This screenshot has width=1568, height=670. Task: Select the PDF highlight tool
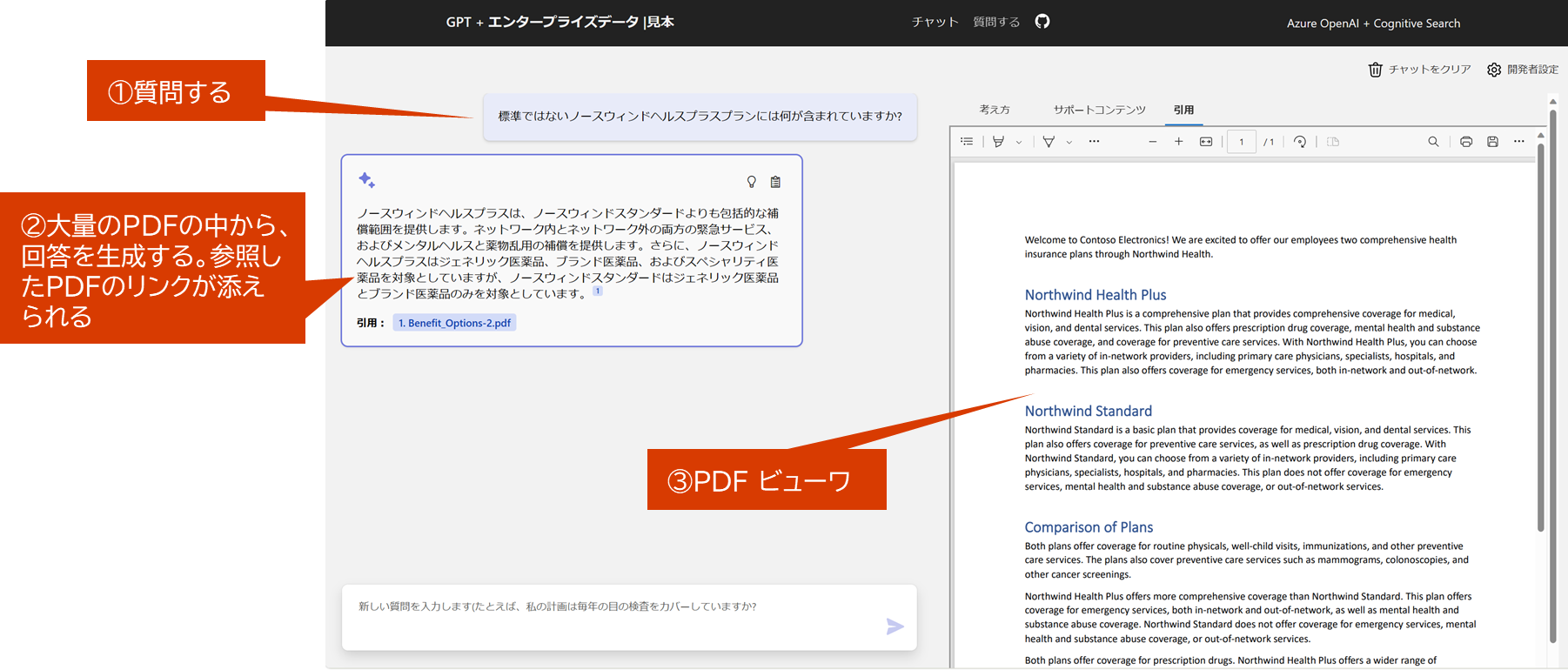coord(999,141)
